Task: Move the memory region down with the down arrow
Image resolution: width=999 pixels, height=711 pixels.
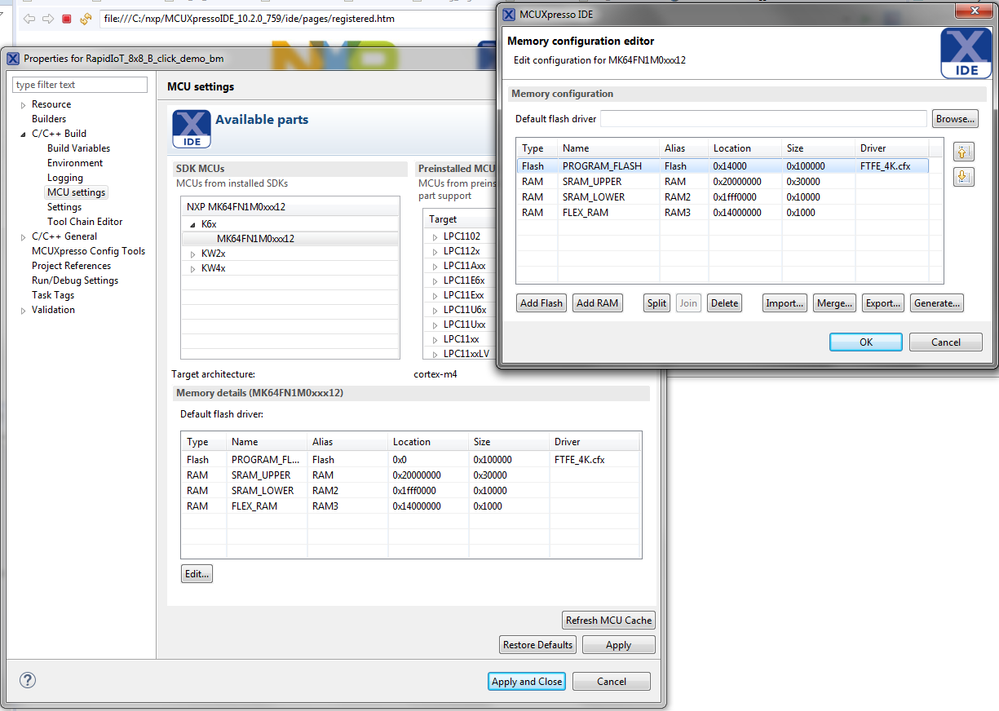Action: (x=963, y=176)
